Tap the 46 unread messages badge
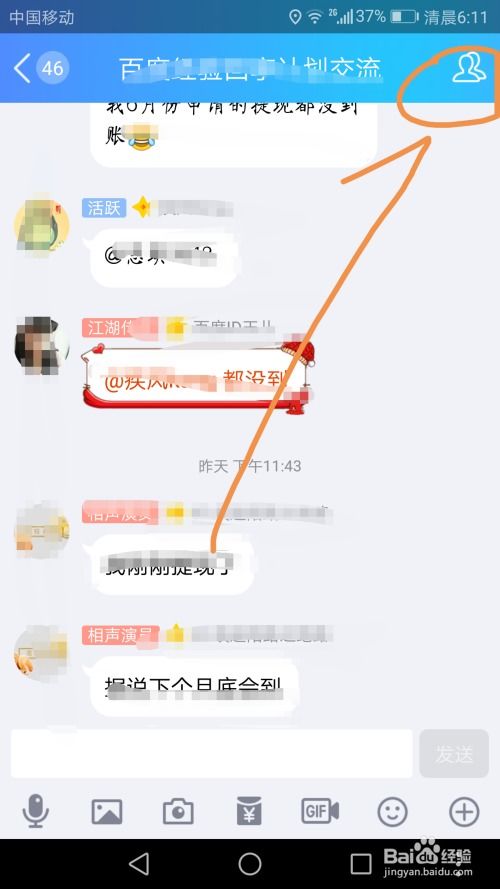 [53, 69]
